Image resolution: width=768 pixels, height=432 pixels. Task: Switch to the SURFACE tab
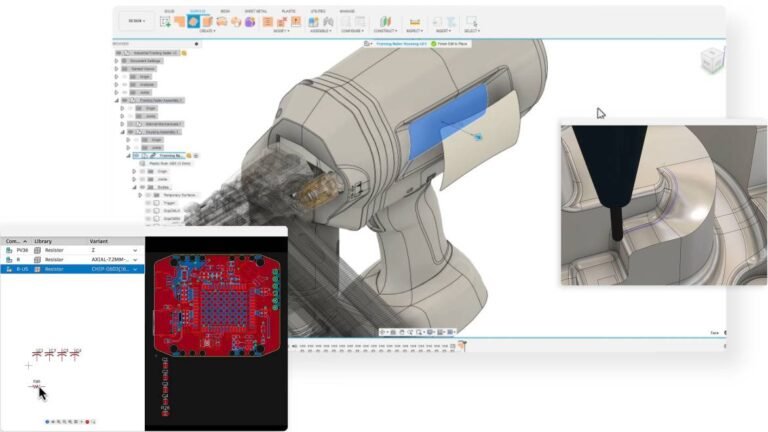click(x=197, y=11)
